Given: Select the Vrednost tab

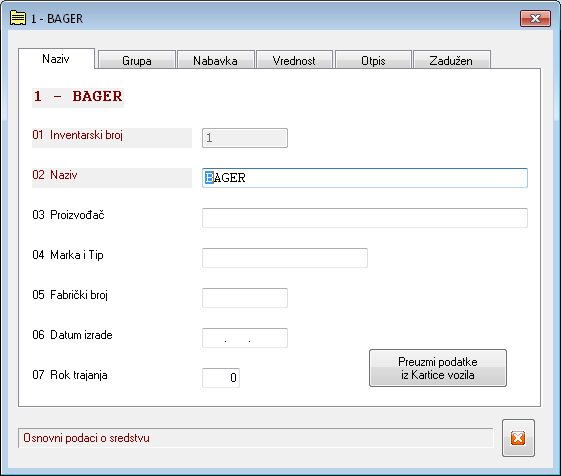Looking at the screenshot, I should coord(294,60).
